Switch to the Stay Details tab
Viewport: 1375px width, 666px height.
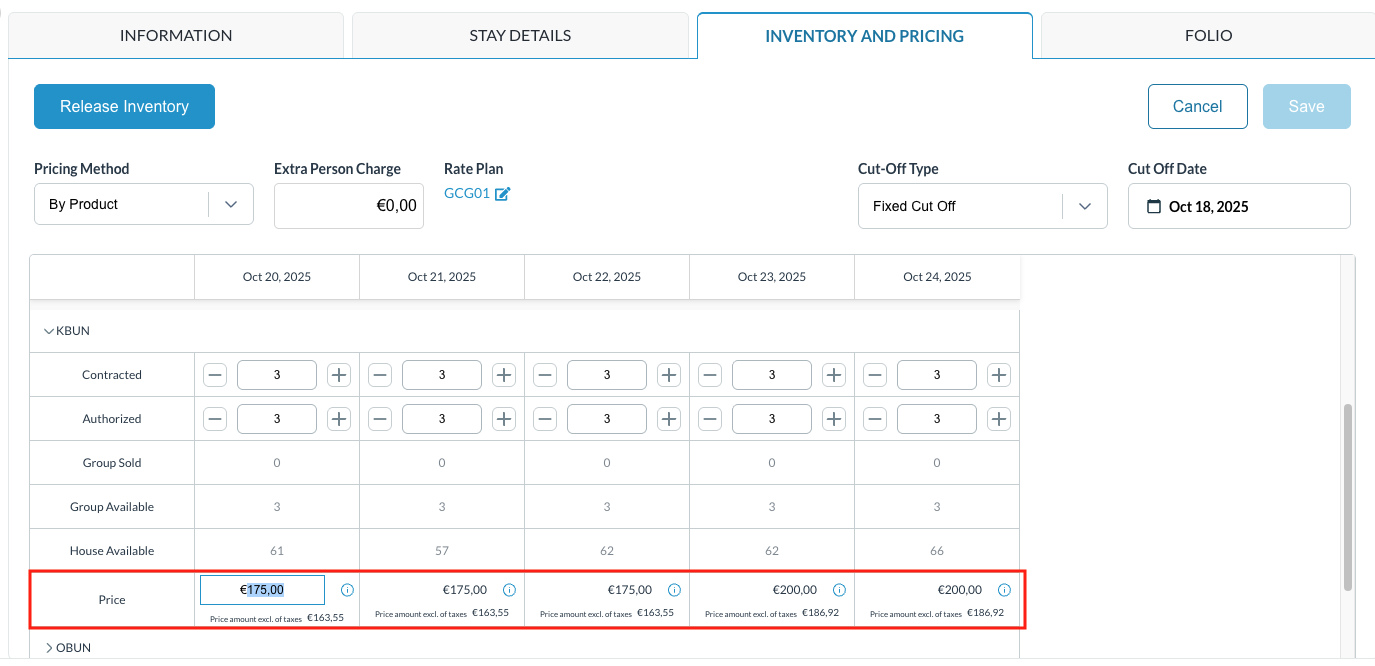[x=520, y=36]
